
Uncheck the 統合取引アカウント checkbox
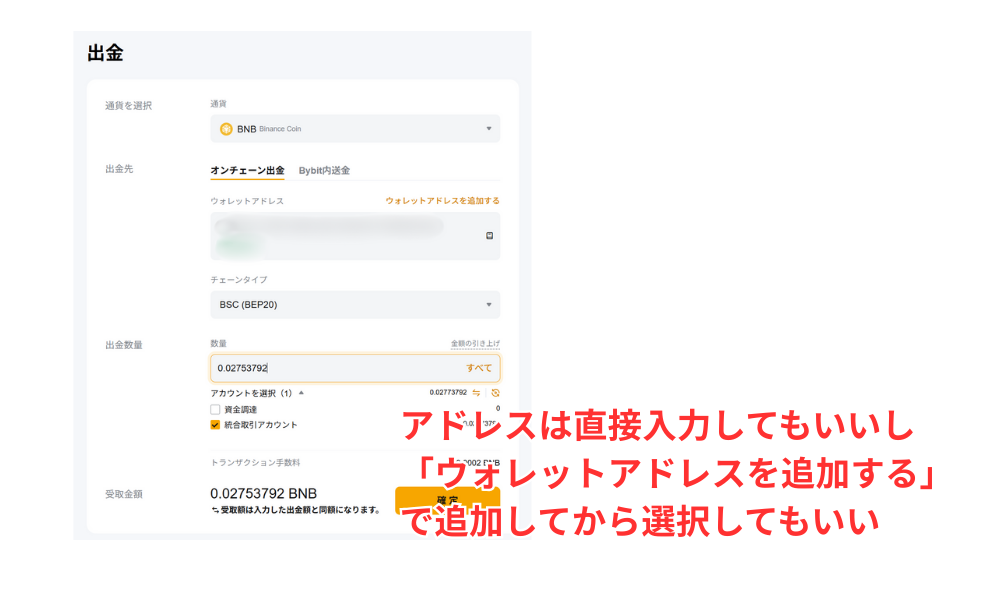pos(215,425)
